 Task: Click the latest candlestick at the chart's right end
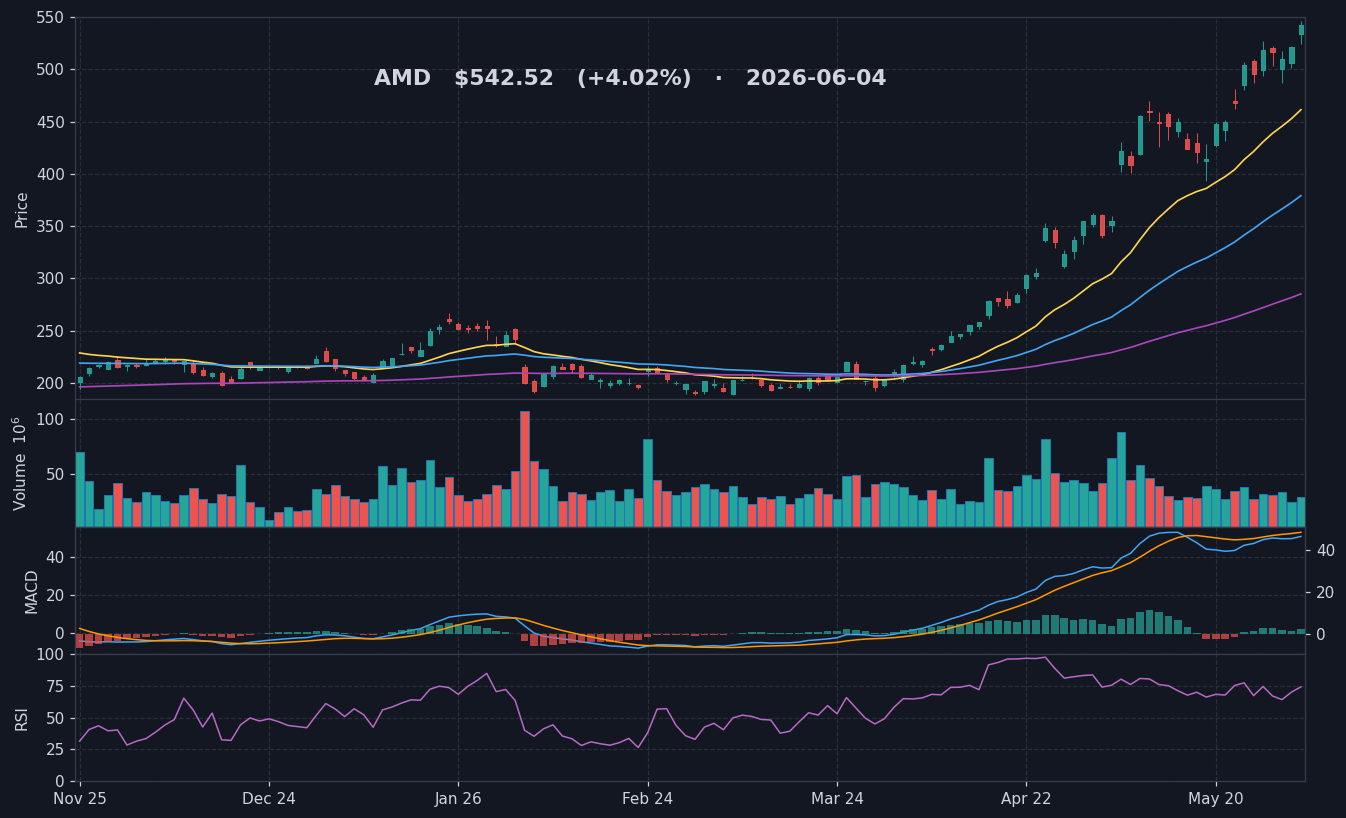(1301, 30)
